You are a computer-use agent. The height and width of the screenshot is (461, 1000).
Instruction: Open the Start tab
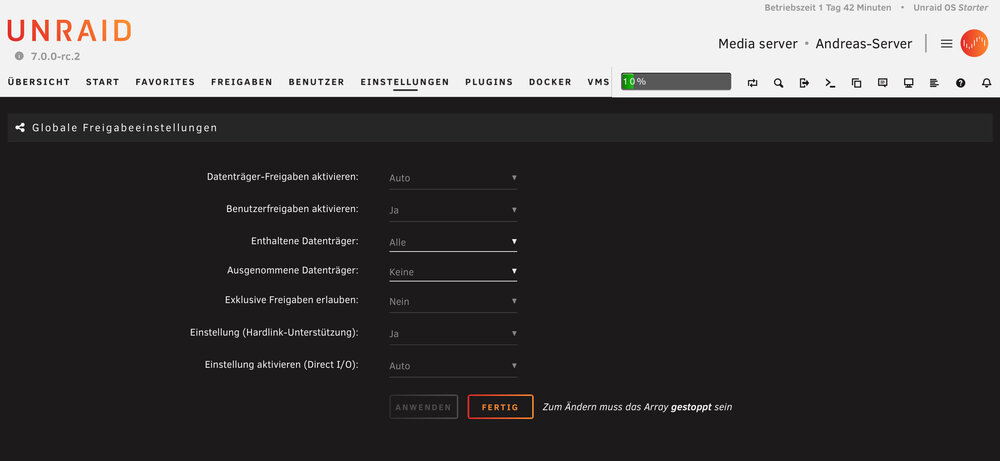click(x=103, y=82)
